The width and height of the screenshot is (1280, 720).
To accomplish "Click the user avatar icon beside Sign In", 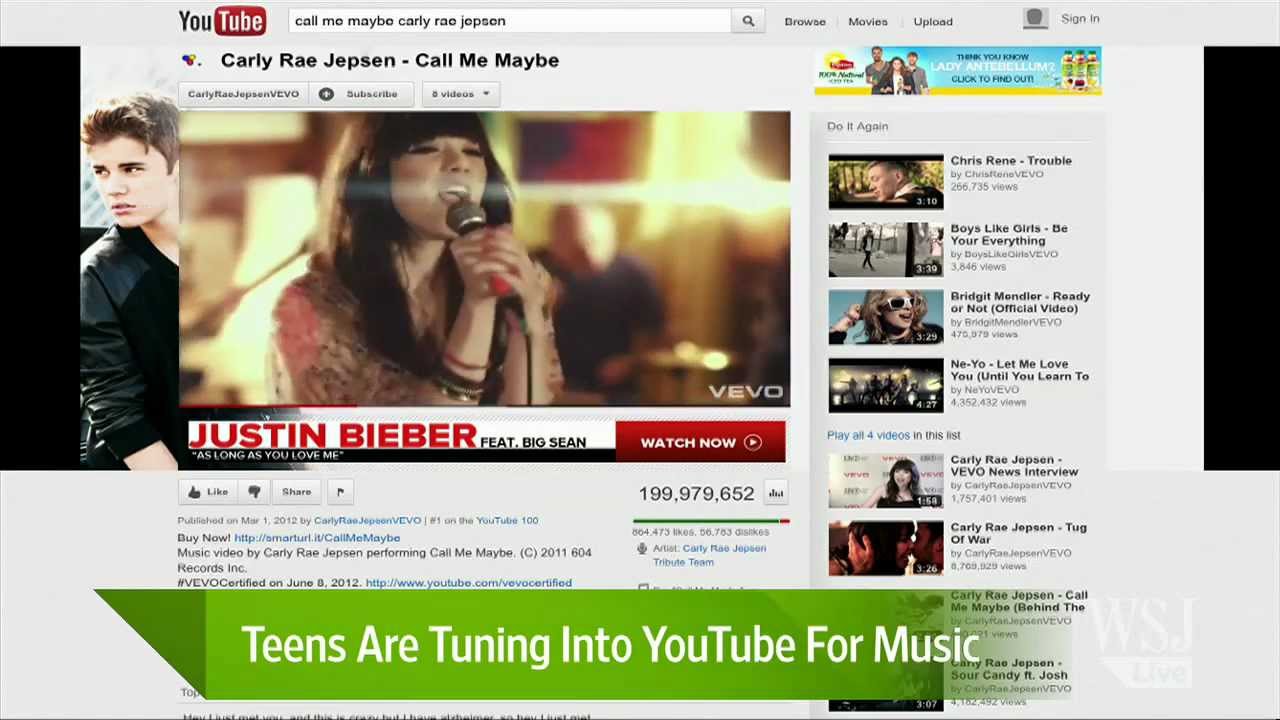I will coord(1035,19).
